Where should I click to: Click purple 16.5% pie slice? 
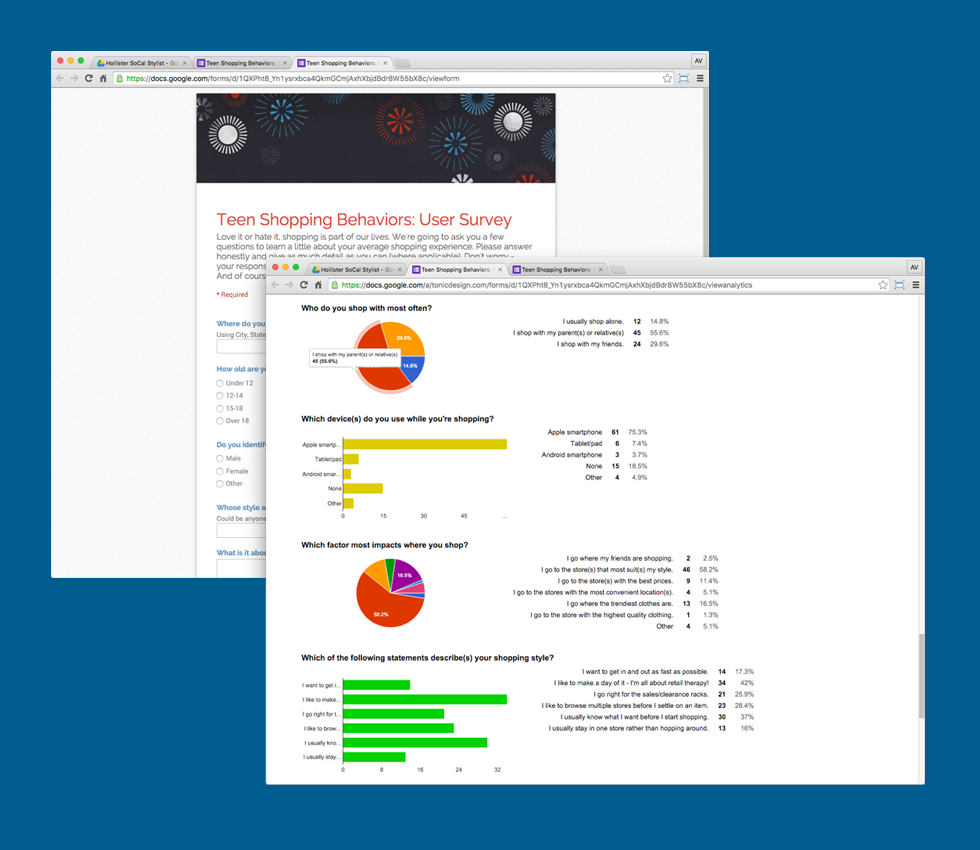click(404, 574)
